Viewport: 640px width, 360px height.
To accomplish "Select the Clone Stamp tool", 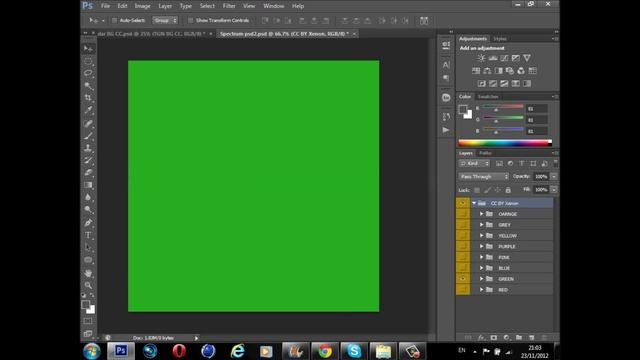I will pyautogui.click(x=88, y=148).
